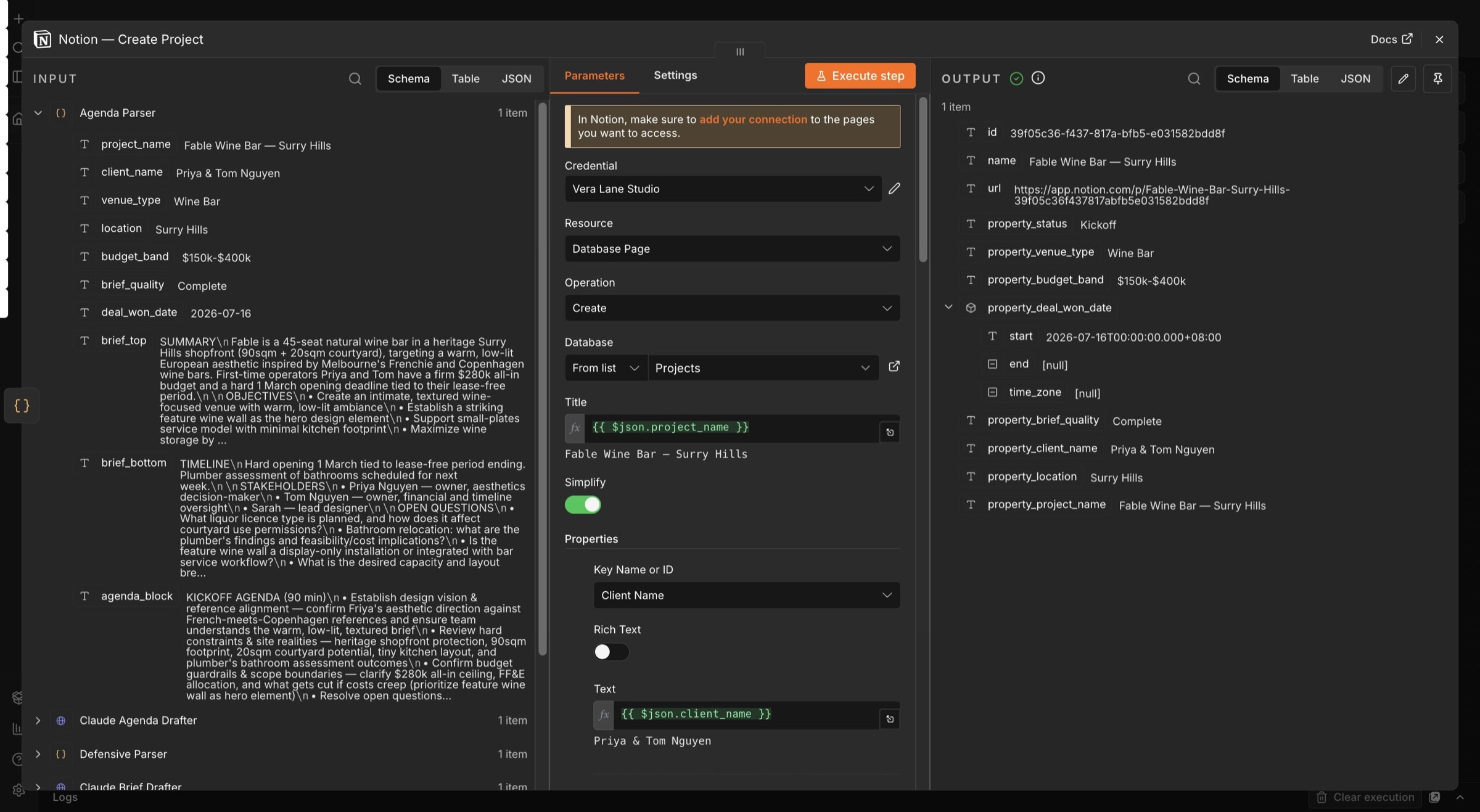This screenshot has height=812, width=1480.
Task: Open the Resource dropdown Database Page
Action: (x=732, y=248)
